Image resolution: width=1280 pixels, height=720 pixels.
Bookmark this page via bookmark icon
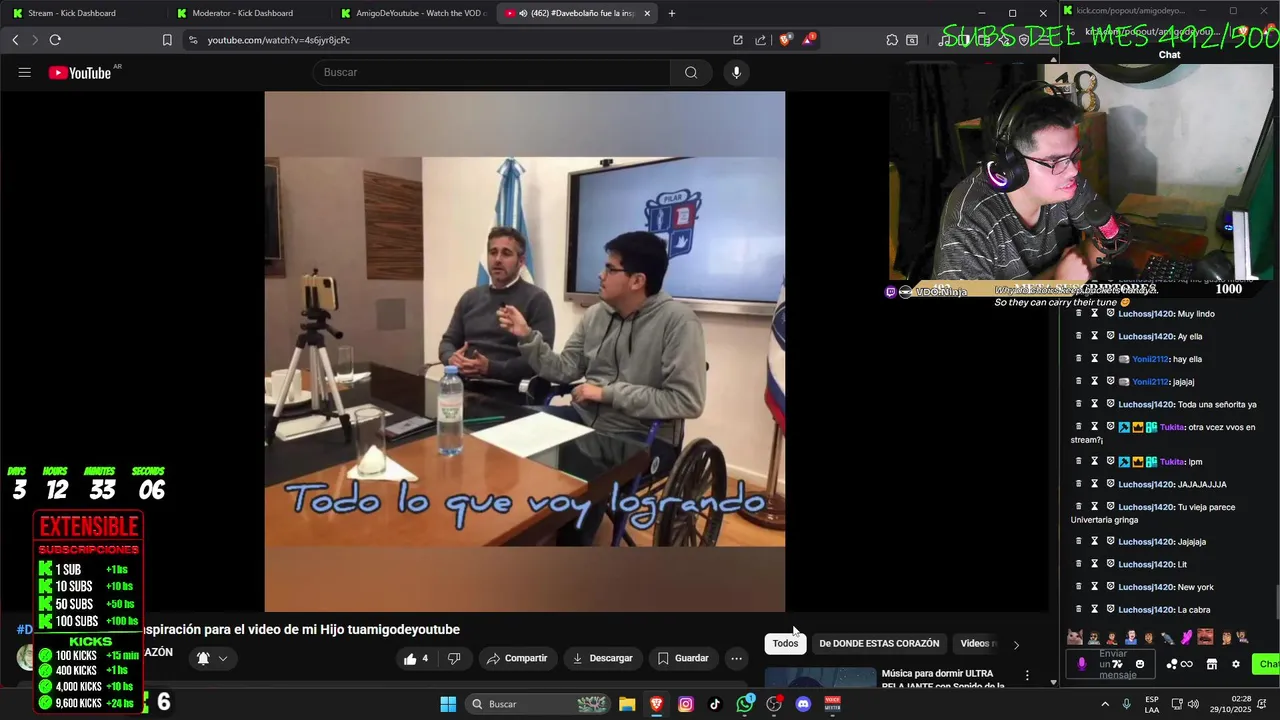(x=167, y=40)
